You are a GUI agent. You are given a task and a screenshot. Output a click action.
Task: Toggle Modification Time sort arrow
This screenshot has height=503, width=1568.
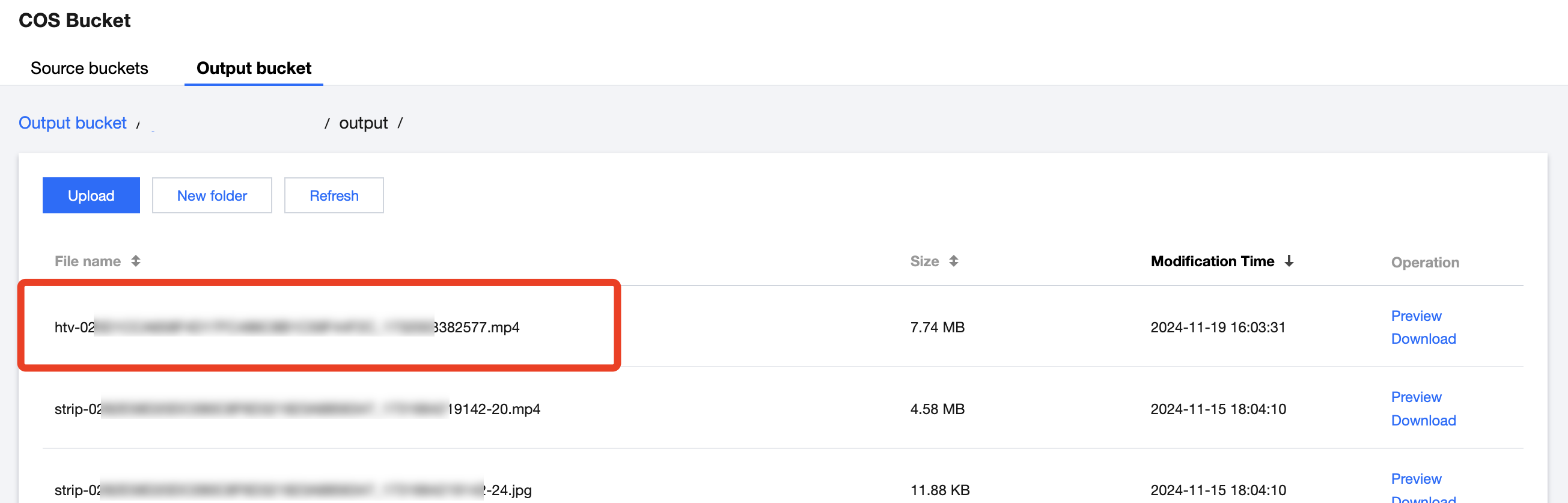click(1289, 261)
